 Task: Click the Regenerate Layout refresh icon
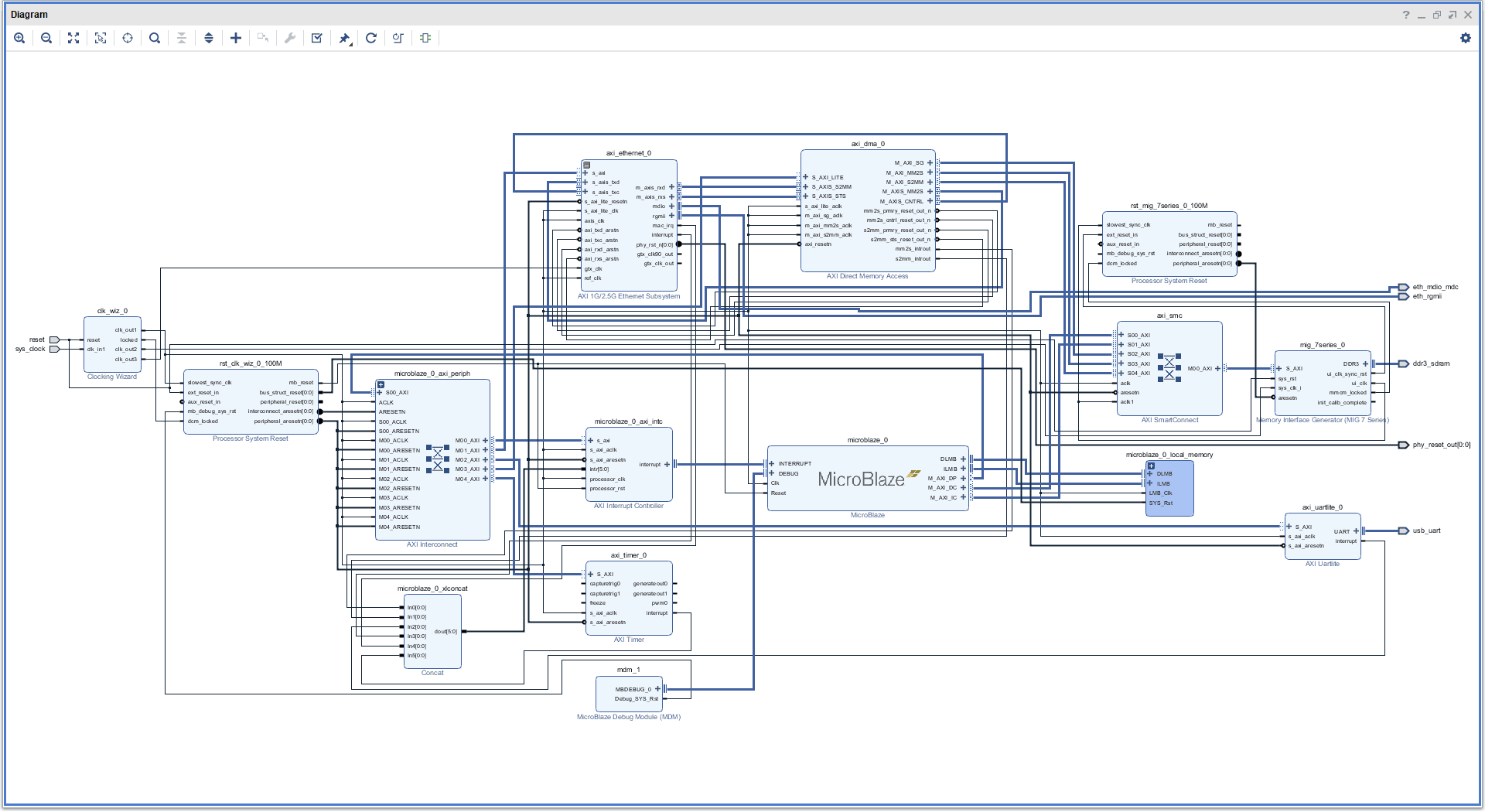371,38
